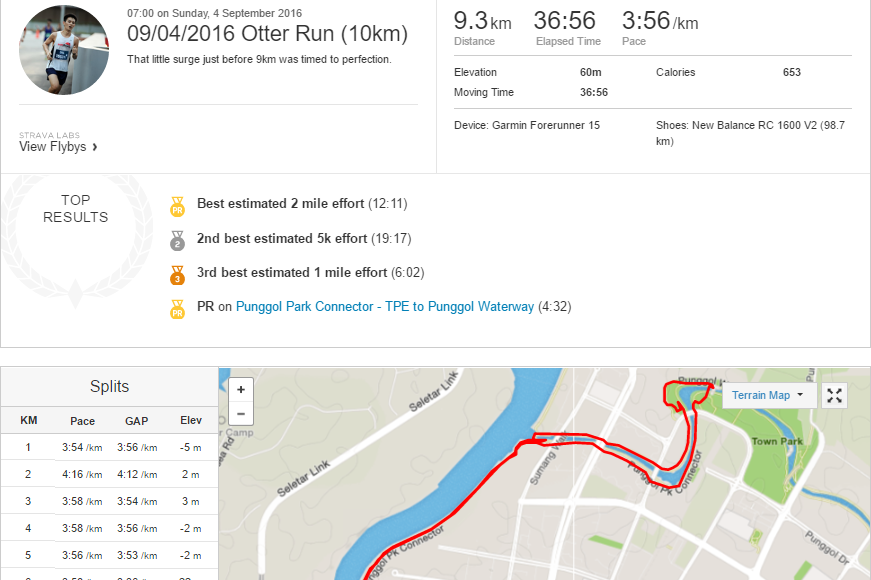The height and width of the screenshot is (580, 871).
Task: Click the gold PR medal for 2 mile effort
Action: (x=177, y=206)
